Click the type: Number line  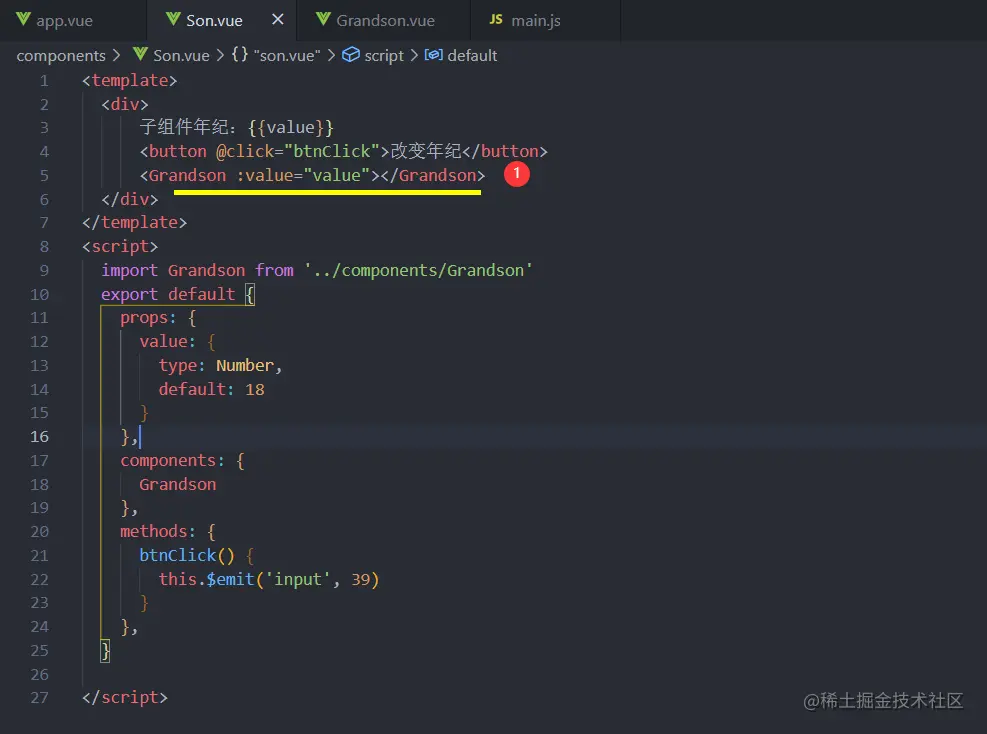click(220, 365)
